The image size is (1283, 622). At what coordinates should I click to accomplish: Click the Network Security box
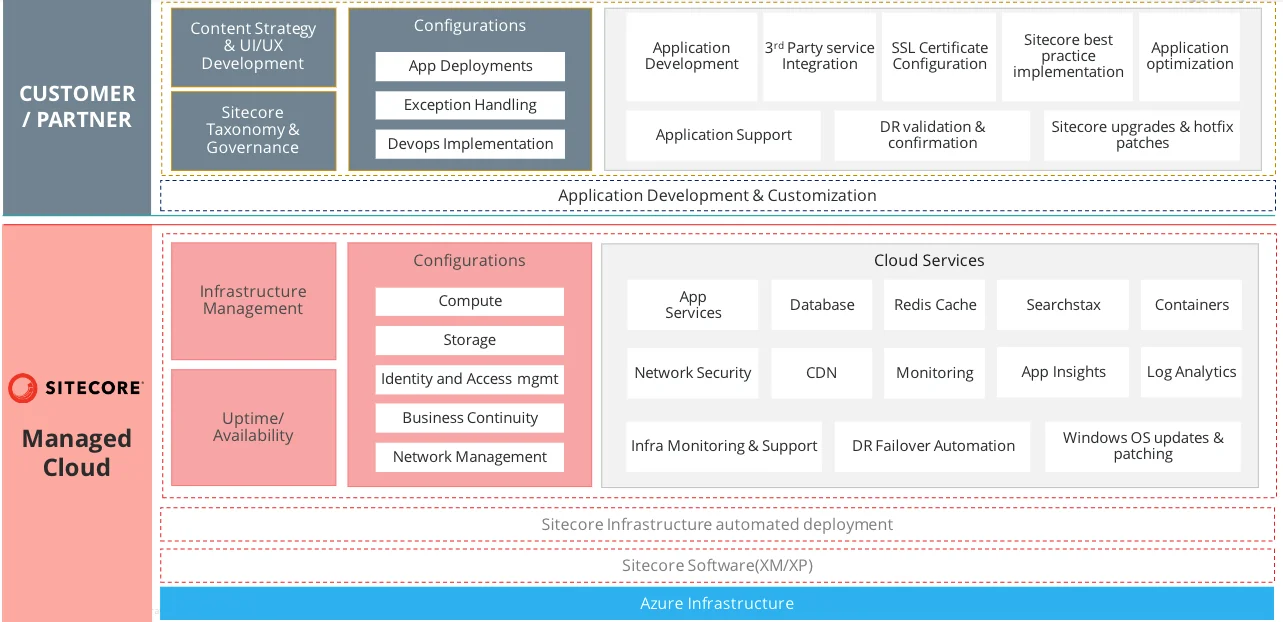693,373
